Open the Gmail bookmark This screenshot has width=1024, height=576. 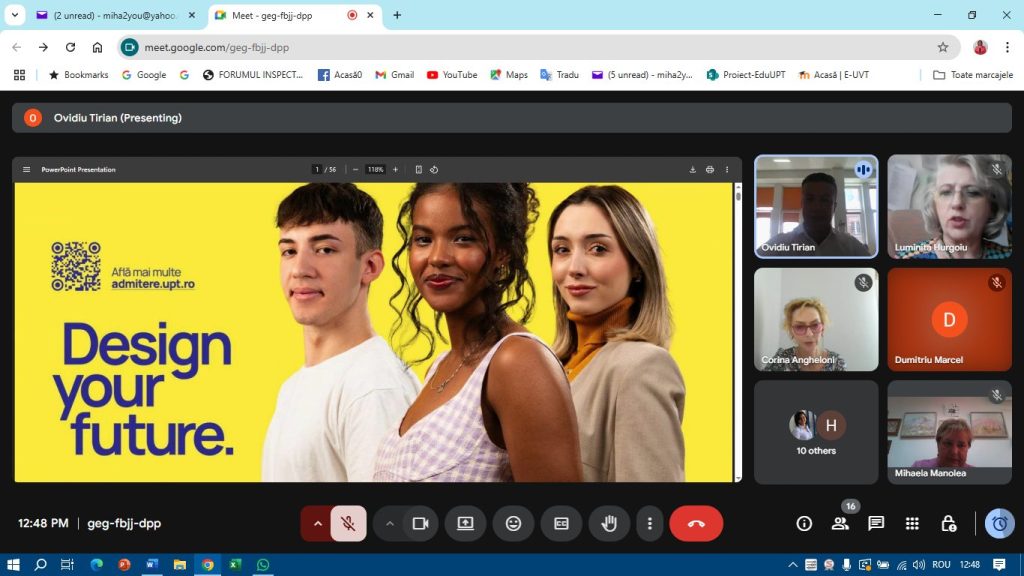[x=394, y=75]
